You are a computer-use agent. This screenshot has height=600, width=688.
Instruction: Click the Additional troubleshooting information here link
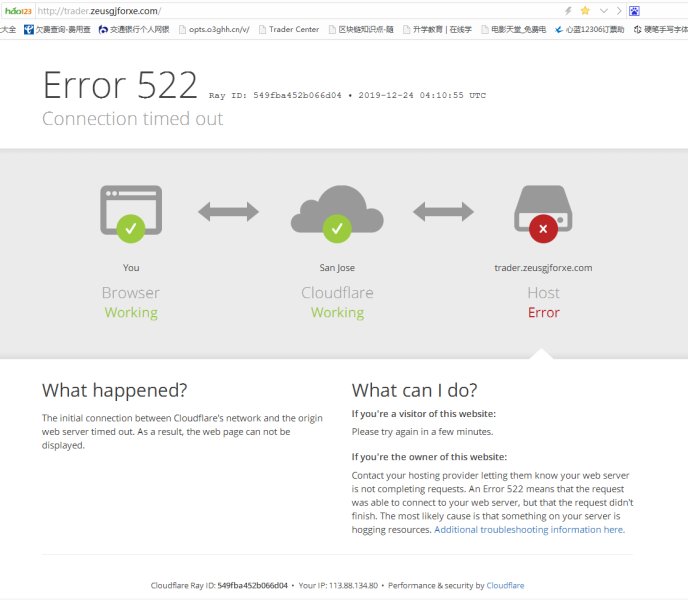click(x=529, y=530)
